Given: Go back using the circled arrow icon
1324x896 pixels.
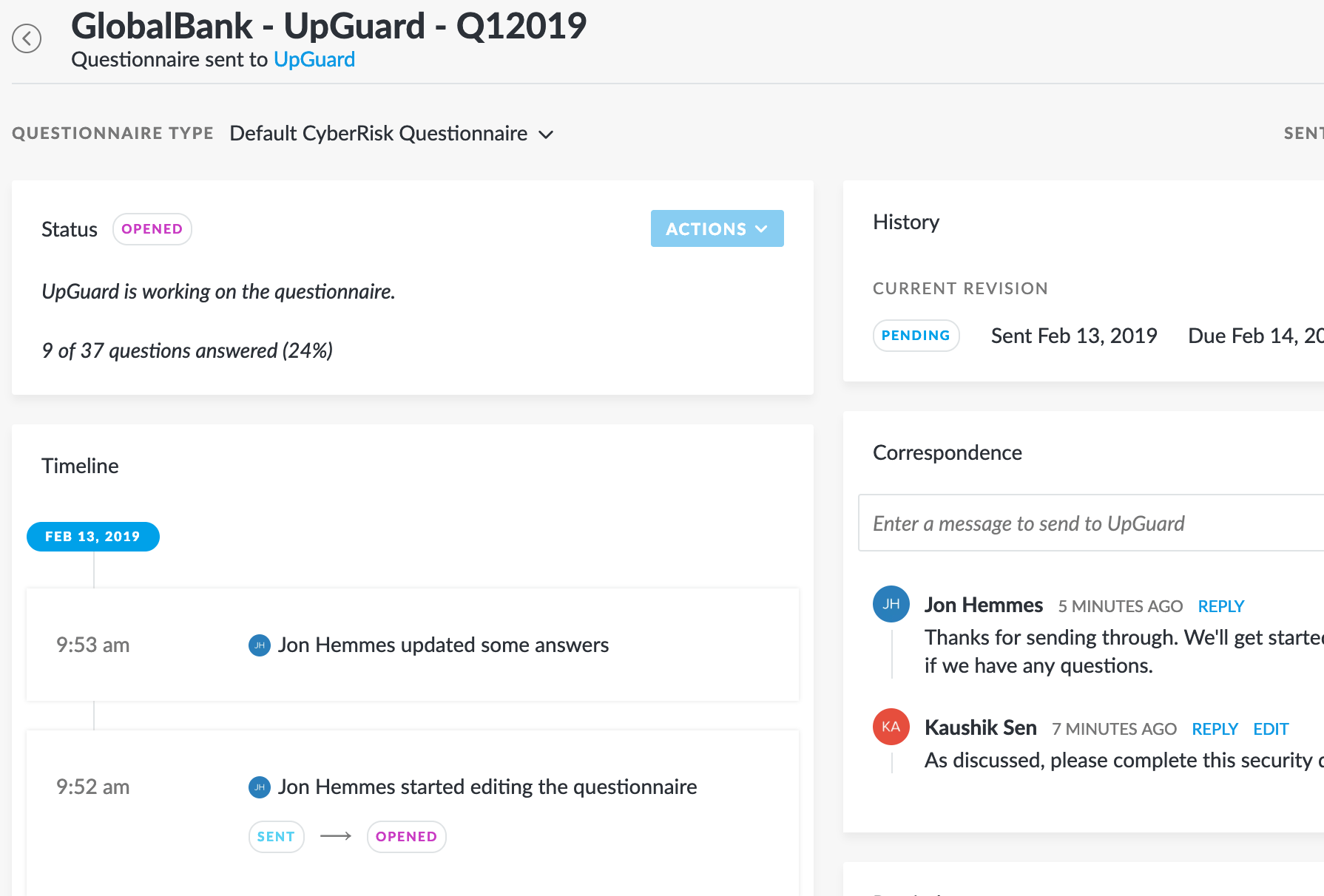Looking at the screenshot, I should tap(27, 38).
